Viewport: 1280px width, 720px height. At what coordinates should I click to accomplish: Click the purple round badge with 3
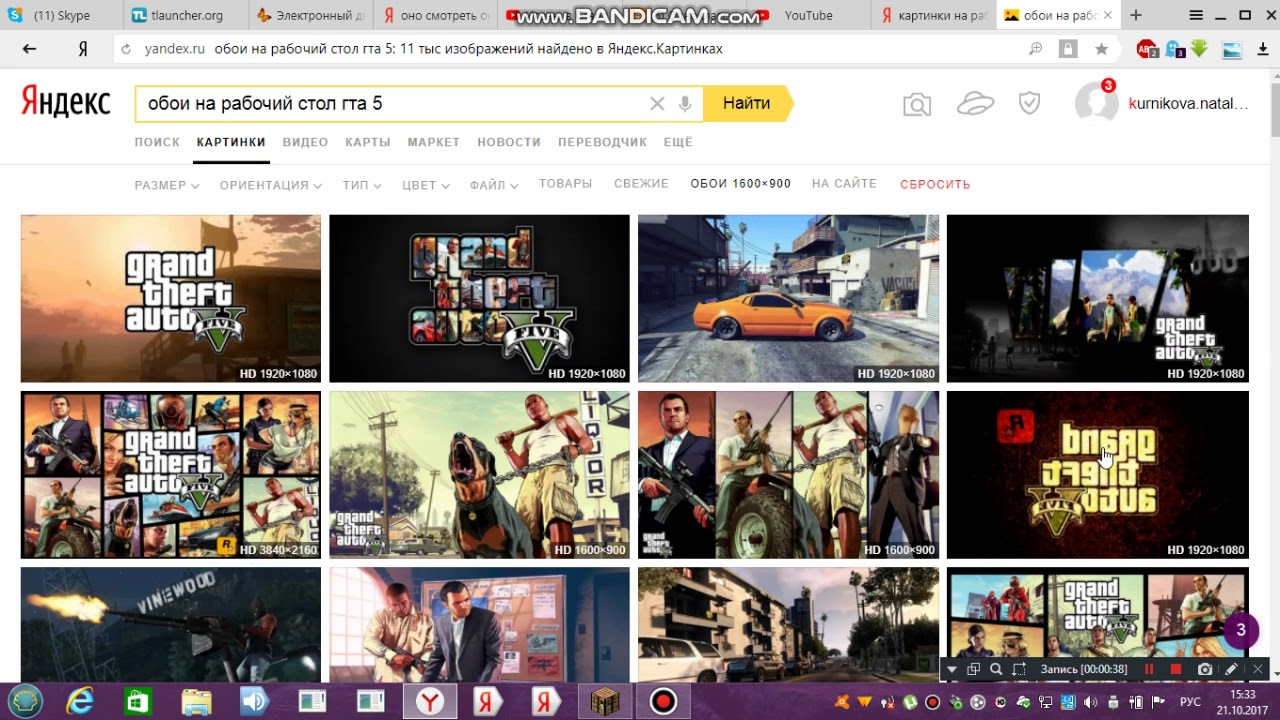coord(1241,630)
